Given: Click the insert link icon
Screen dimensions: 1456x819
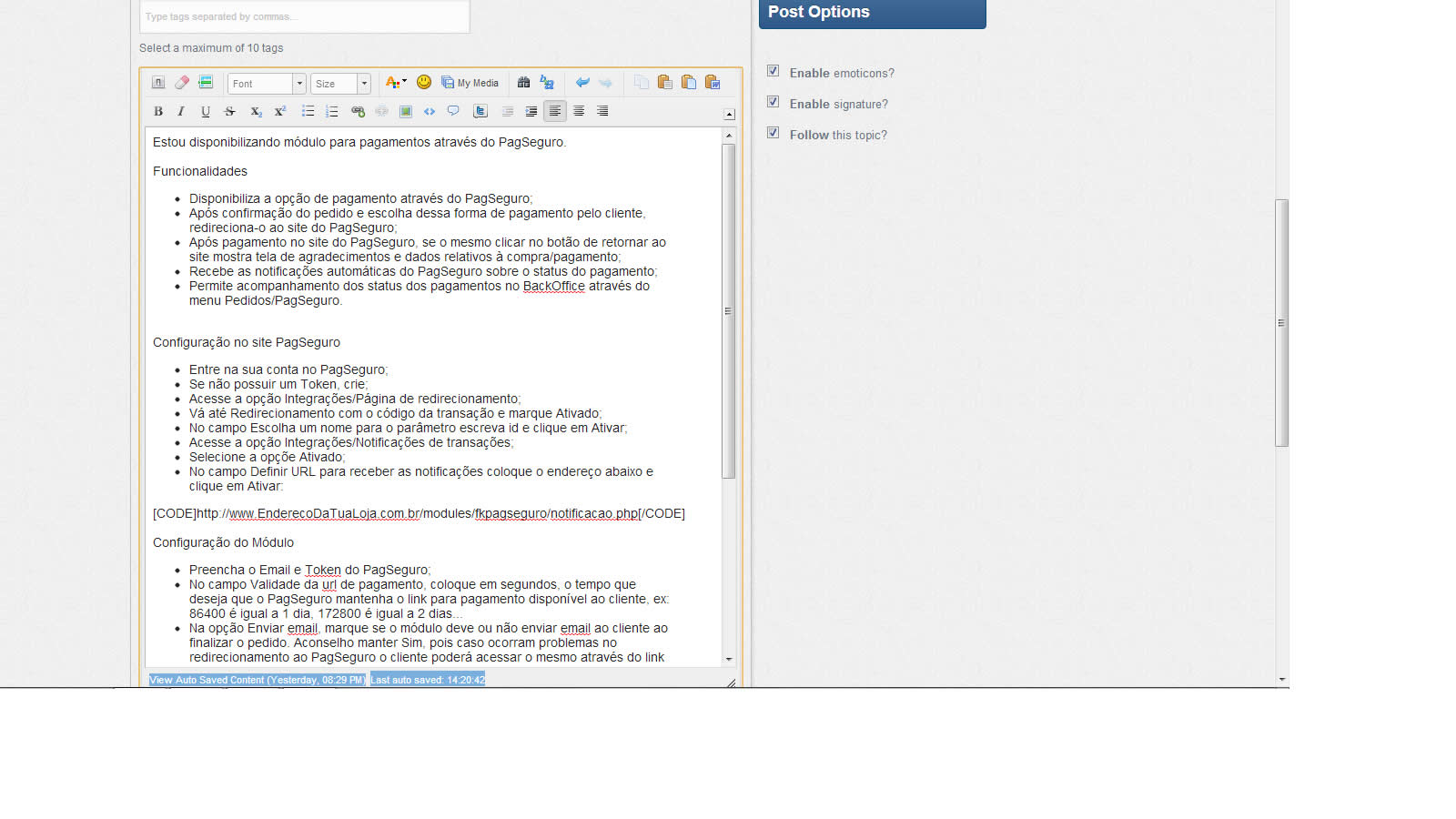Looking at the screenshot, I should (358, 111).
